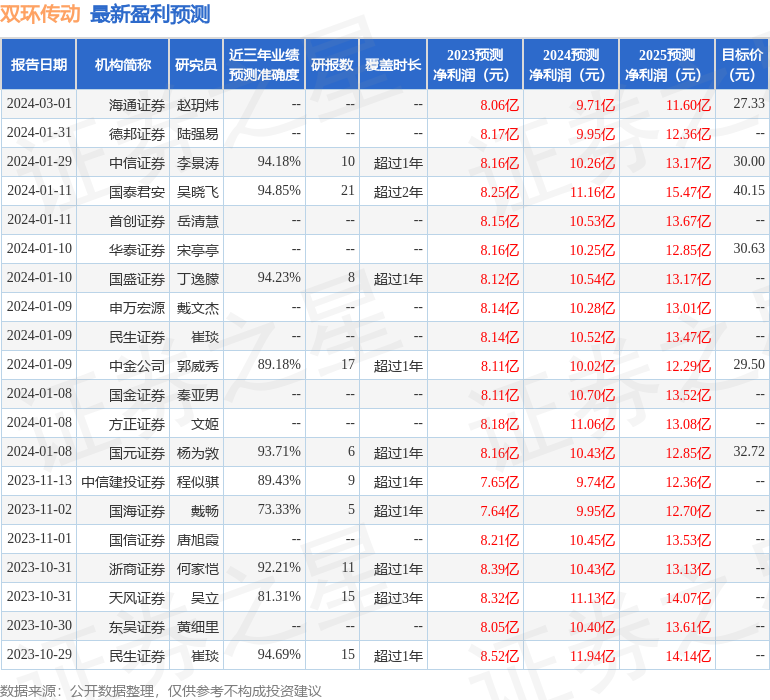Click the institution 德邦证券
This screenshot has width=770, height=700.
137,134
